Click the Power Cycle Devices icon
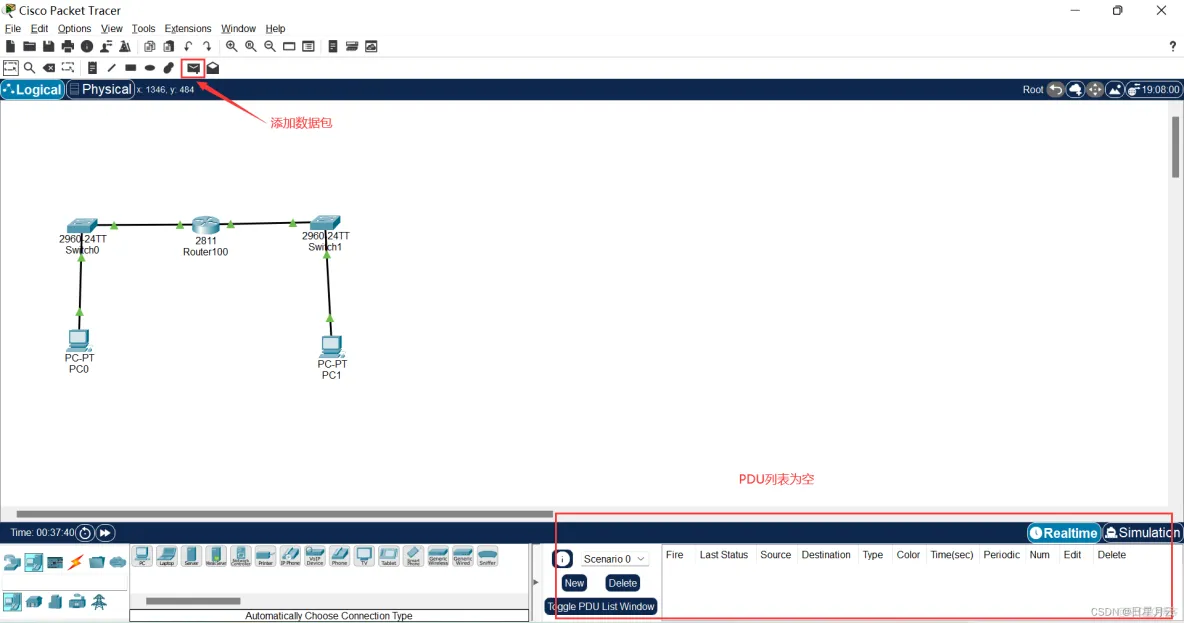The height and width of the screenshot is (623, 1184). coord(85,533)
